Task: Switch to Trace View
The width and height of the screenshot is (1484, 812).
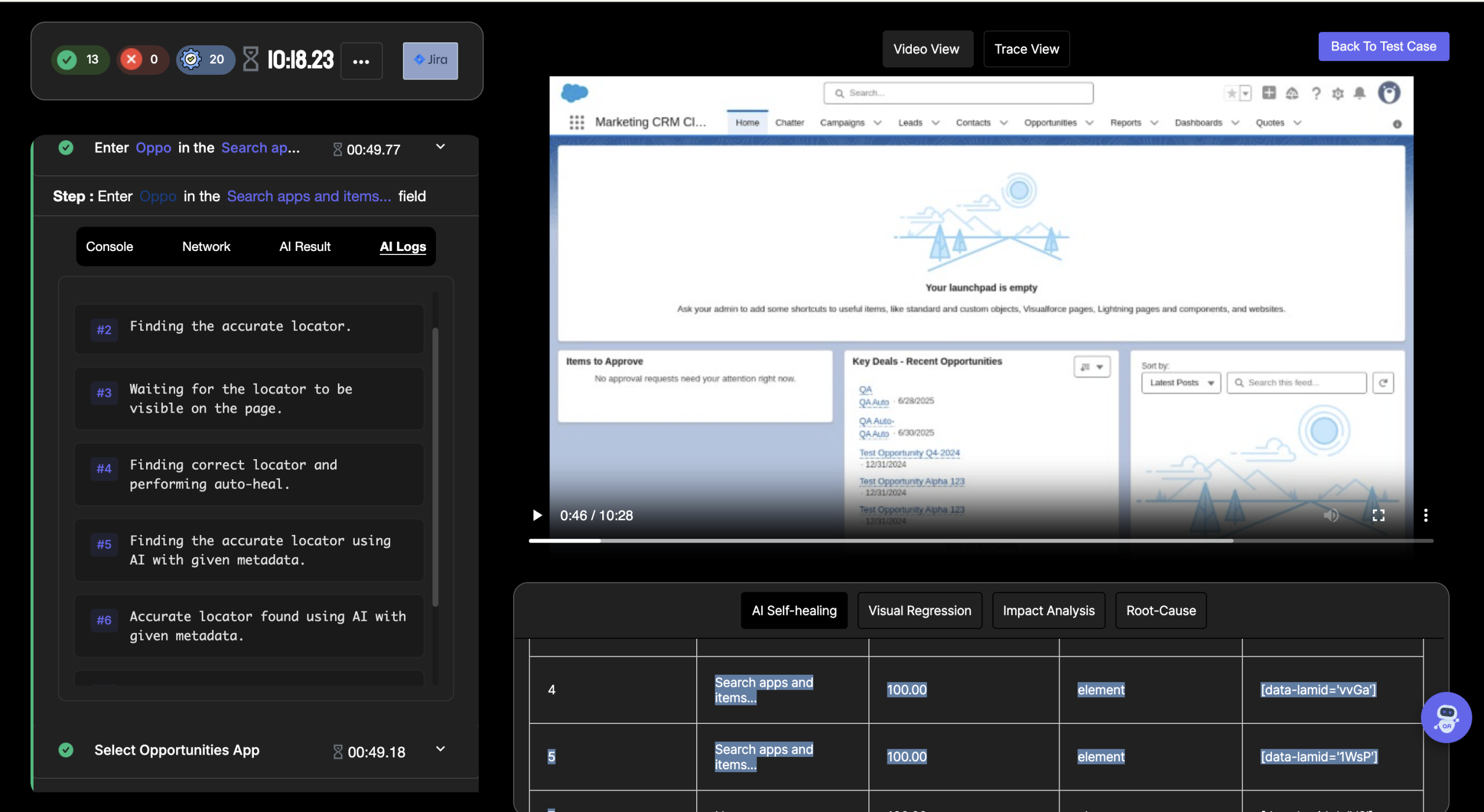Action: click(x=1027, y=49)
